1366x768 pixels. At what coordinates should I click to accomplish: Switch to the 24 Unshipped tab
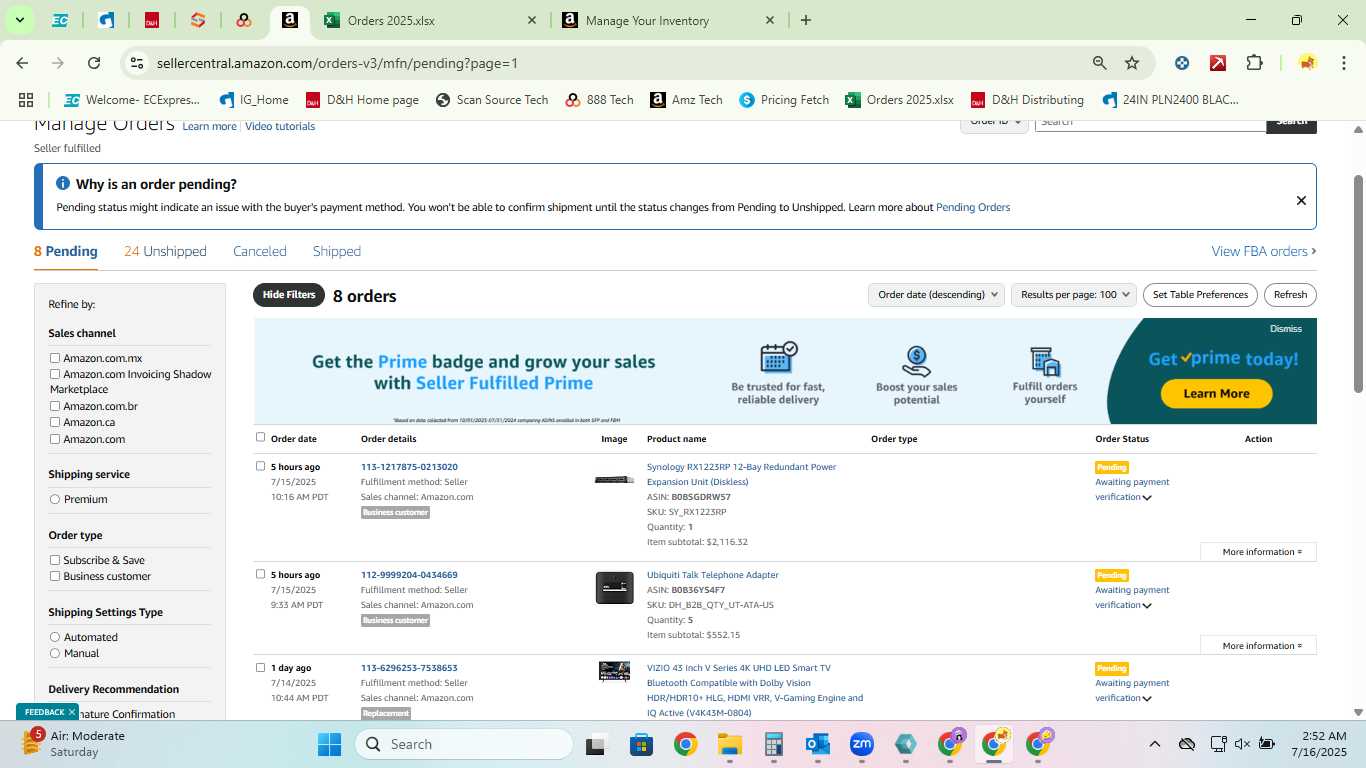click(x=165, y=251)
